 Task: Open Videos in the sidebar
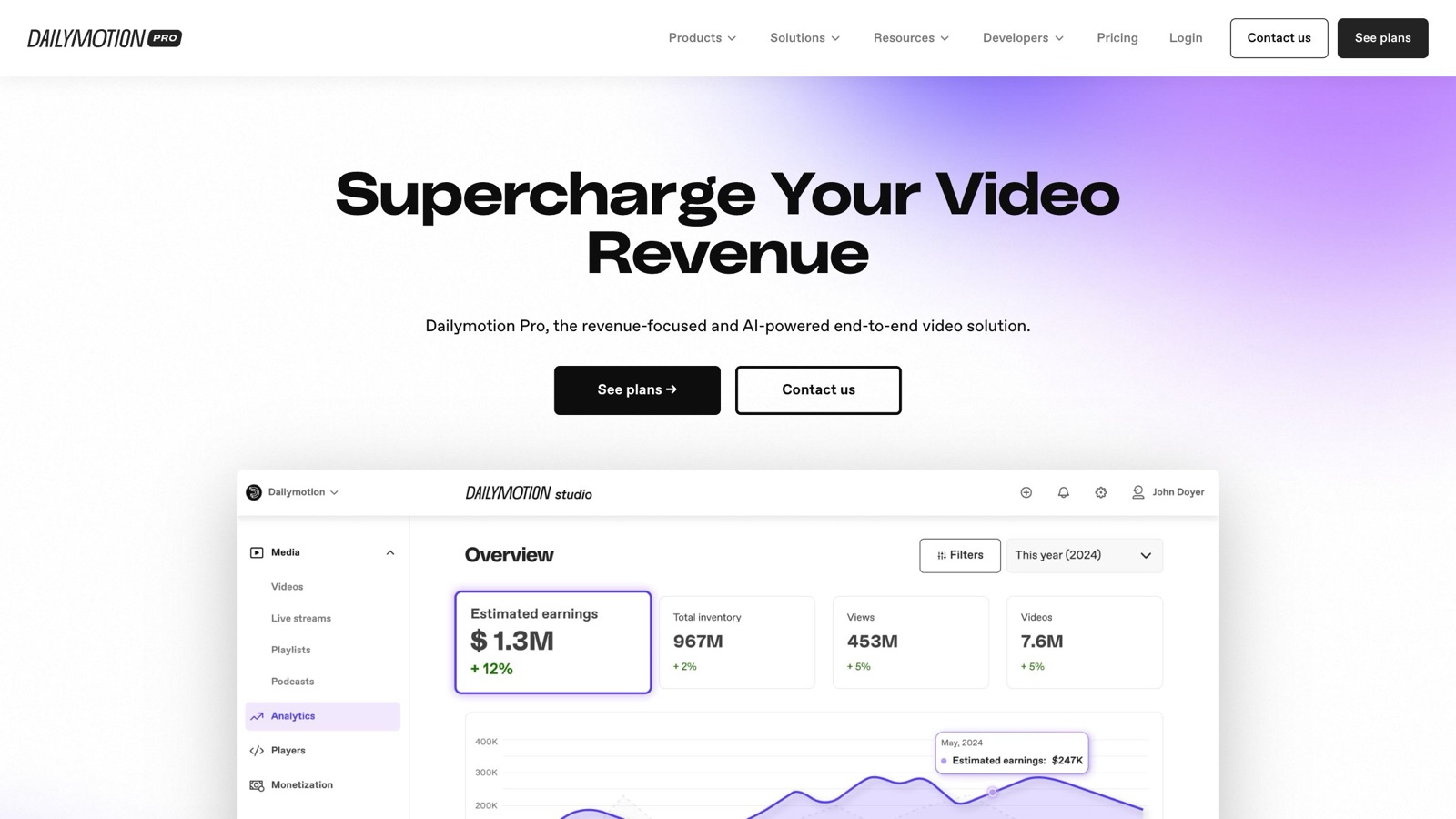[287, 587]
